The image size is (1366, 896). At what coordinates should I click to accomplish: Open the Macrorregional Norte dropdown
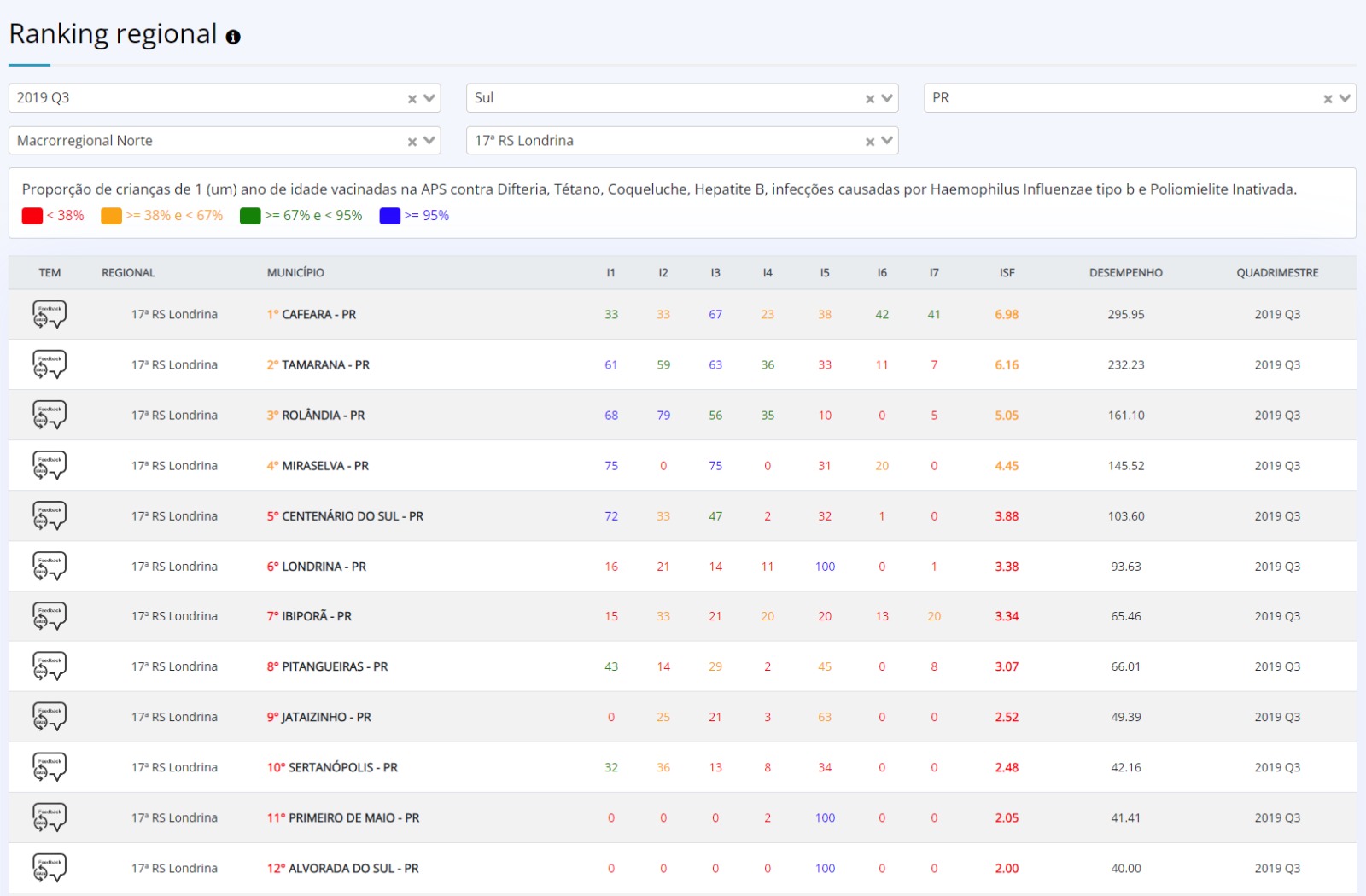[429, 141]
